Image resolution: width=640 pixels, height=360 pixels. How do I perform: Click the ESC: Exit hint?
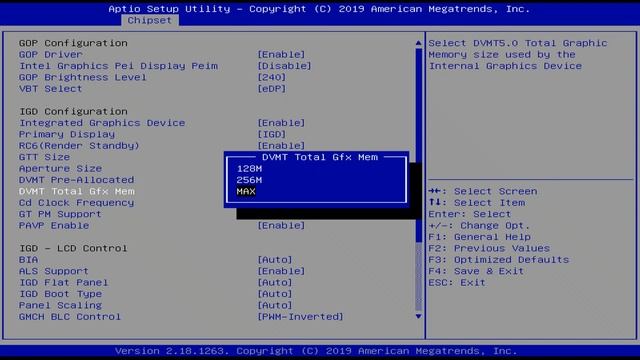tap(457, 282)
